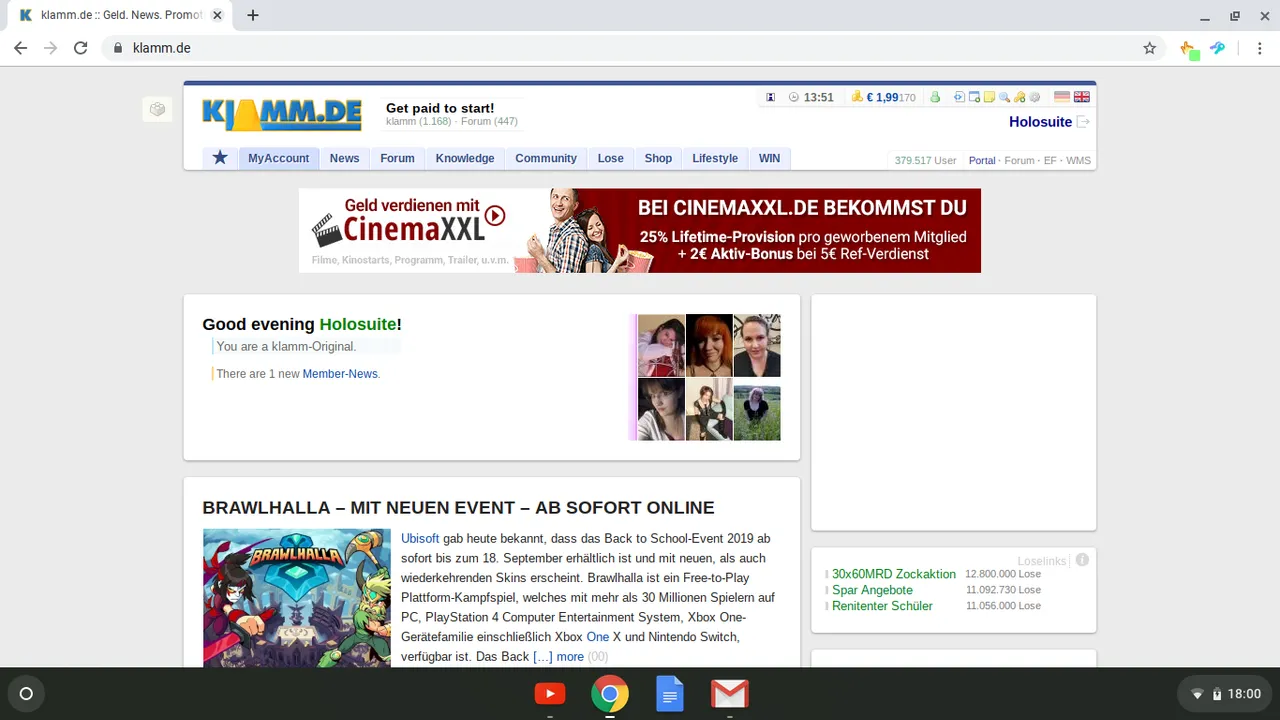The image size is (1280, 720).
Task: Click the Ubisoft link in the article
Action: click(x=420, y=538)
